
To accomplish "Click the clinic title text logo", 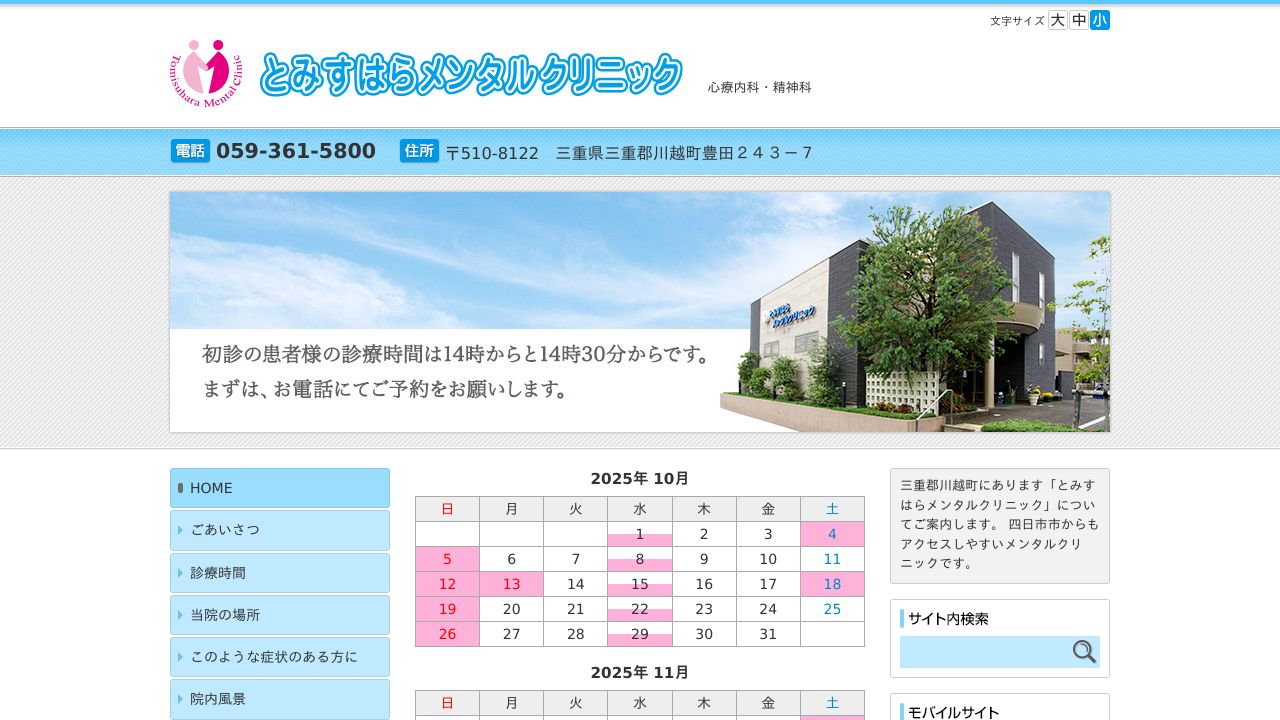I will tap(471, 75).
